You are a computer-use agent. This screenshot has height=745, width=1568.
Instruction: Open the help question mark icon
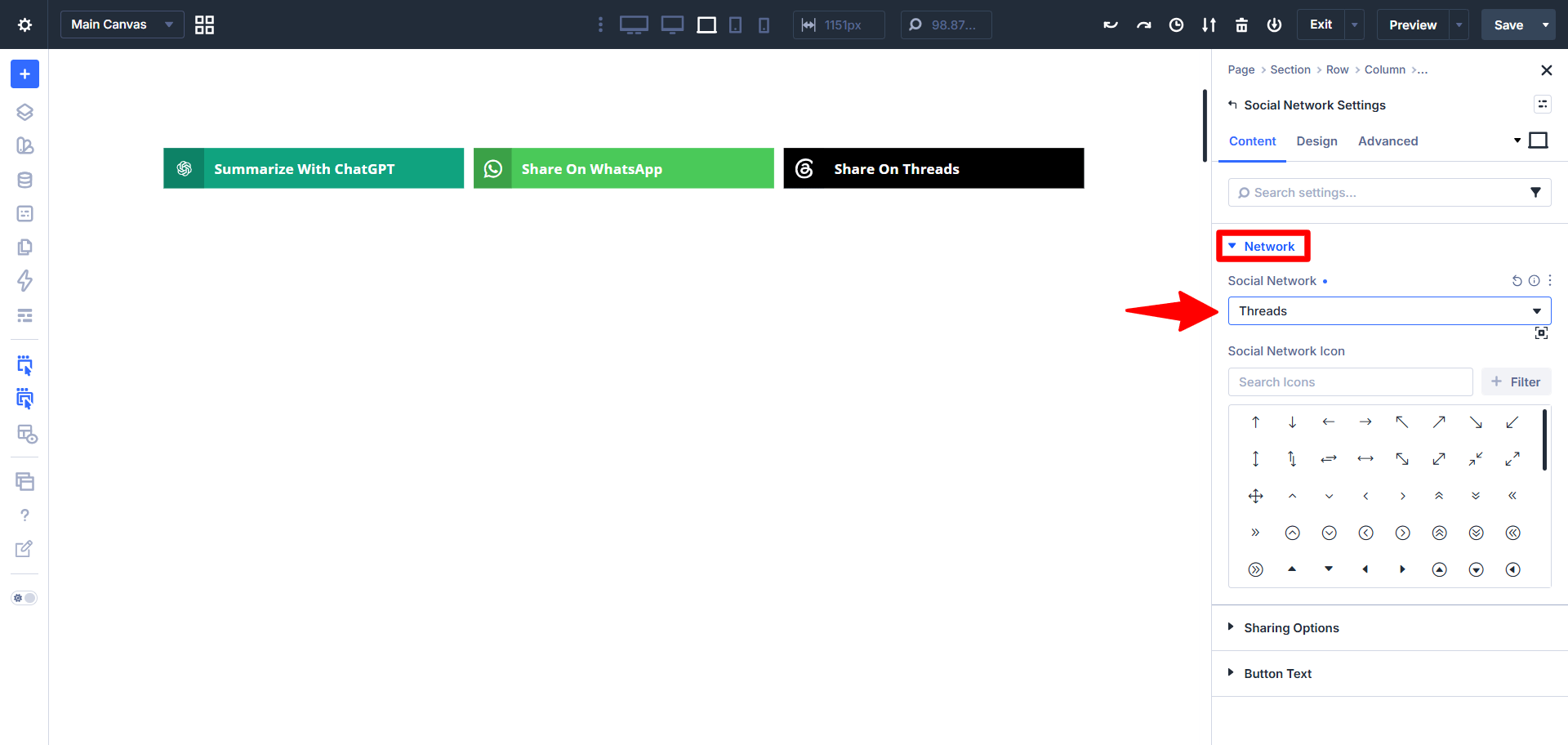point(24,515)
